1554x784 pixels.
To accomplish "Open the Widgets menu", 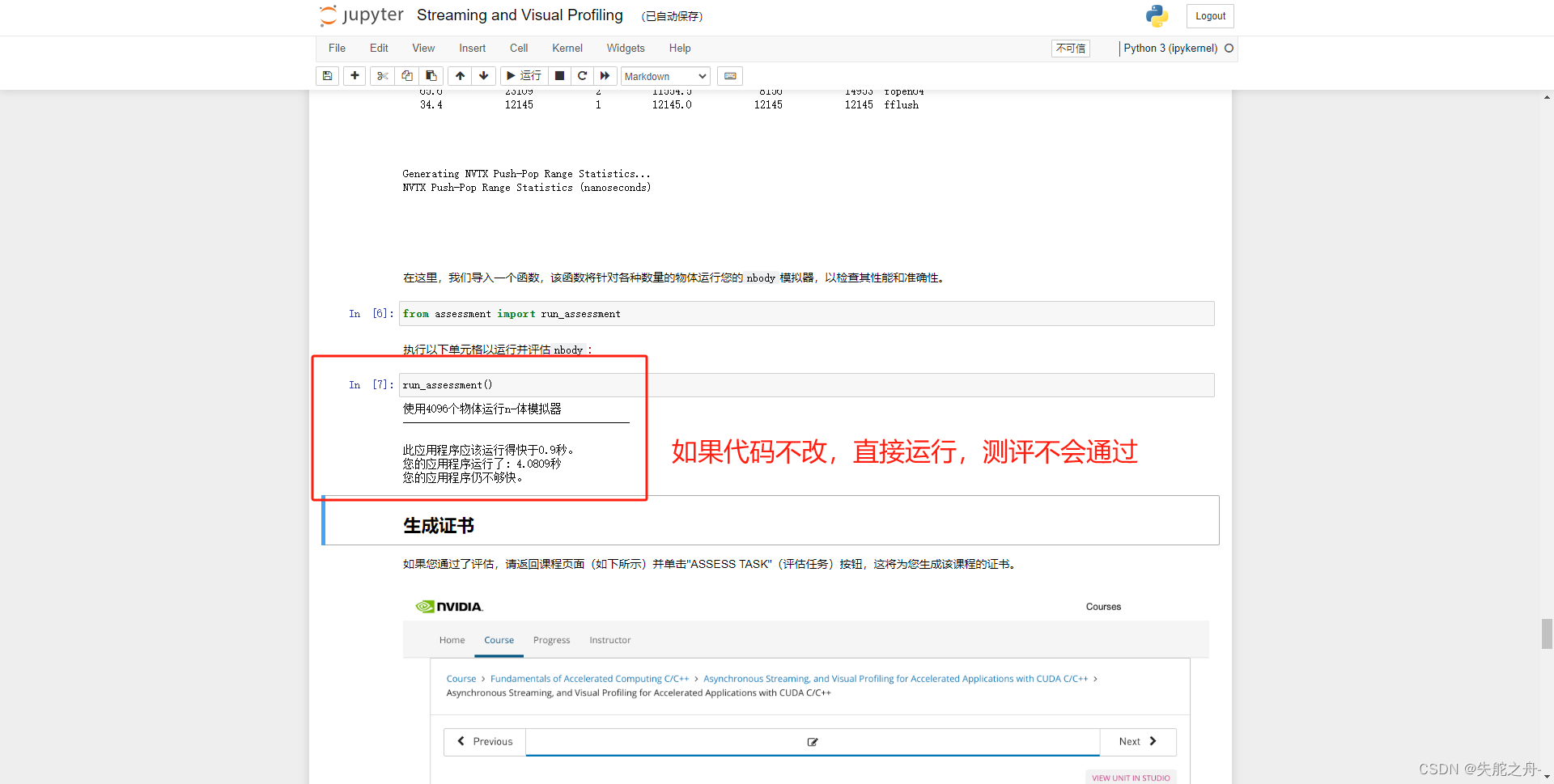I will tap(626, 49).
